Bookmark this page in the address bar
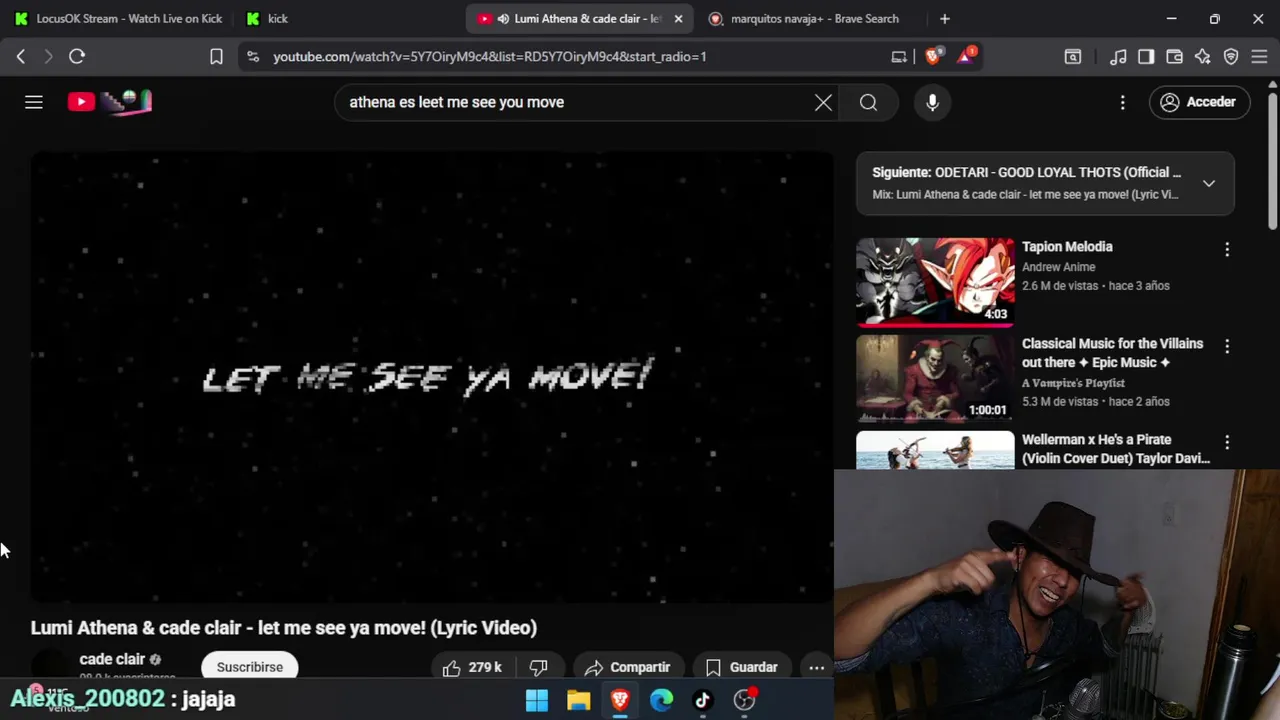The image size is (1280, 720). point(216,57)
